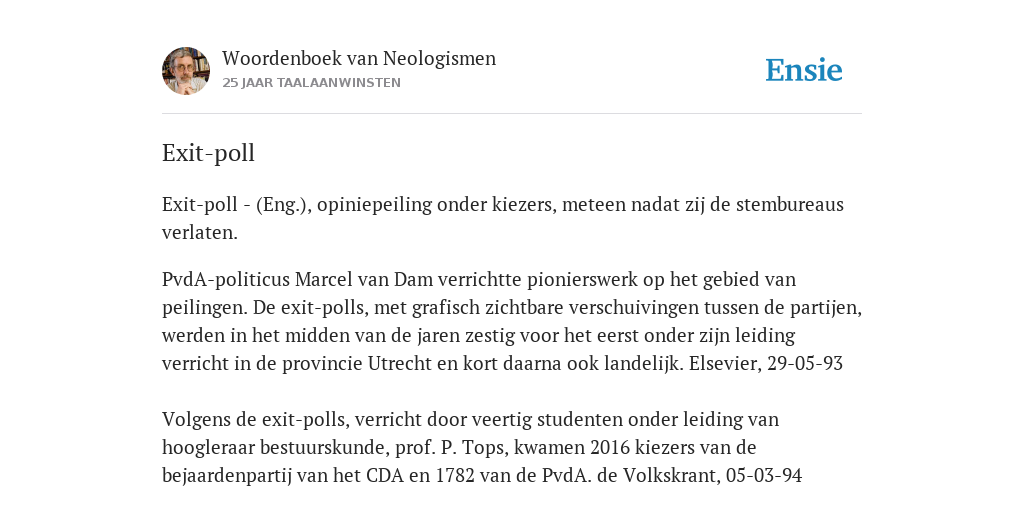Click the Exit-poll heading
The width and height of the screenshot is (1024, 512).
208,153
